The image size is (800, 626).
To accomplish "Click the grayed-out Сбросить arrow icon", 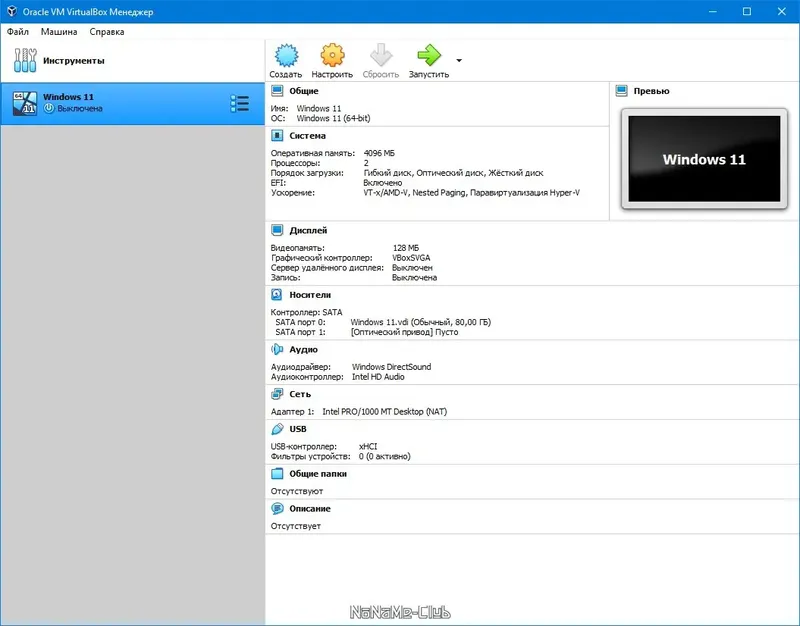I will pyautogui.click(x=381, y=55).
